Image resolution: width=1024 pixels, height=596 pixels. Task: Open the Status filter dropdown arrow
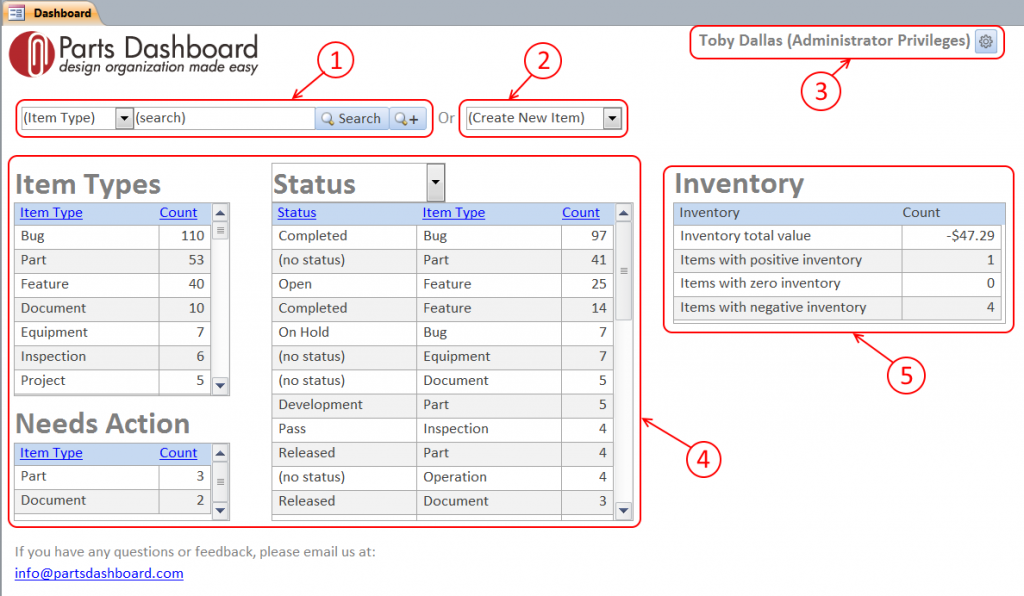point(435,184)
